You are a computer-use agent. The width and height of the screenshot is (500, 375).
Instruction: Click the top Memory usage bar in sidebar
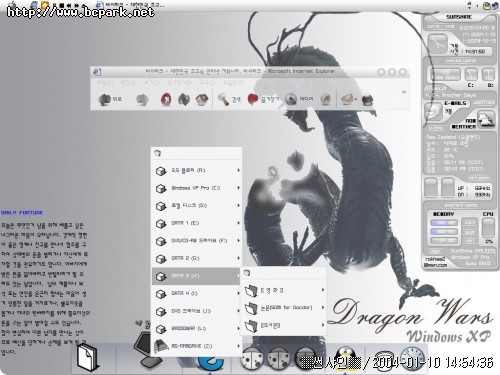[x=444, y=222]
